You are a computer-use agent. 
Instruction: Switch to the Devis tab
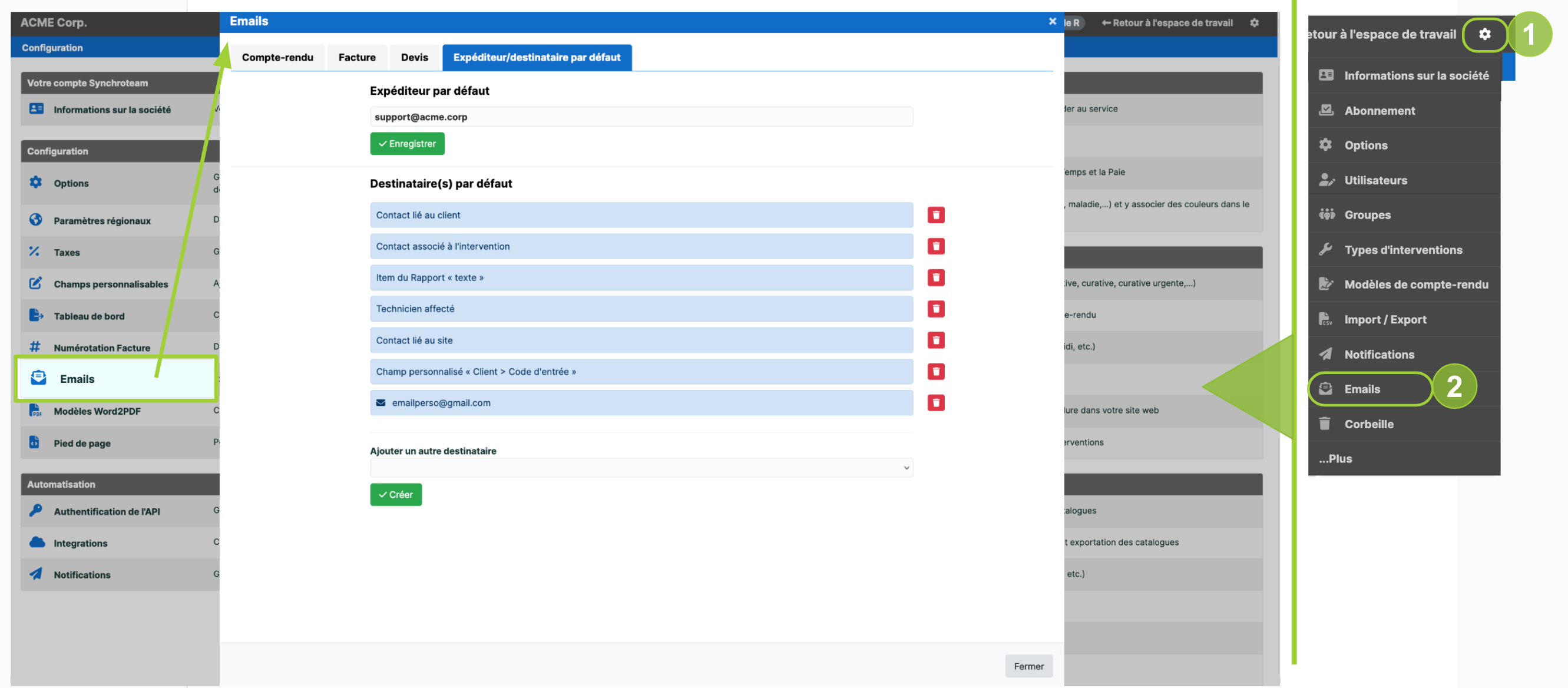[x=414, y=57]
